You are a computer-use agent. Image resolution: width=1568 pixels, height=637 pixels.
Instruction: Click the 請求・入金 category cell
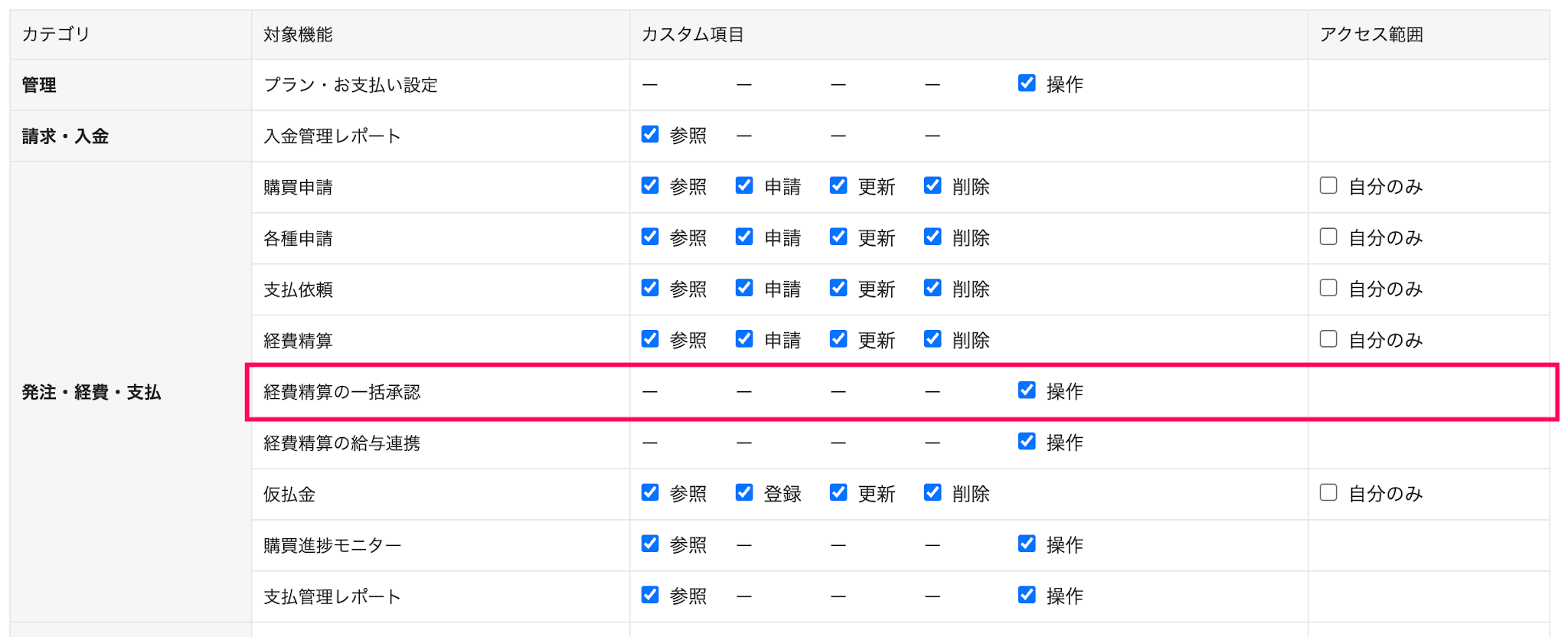click(131, 136)
